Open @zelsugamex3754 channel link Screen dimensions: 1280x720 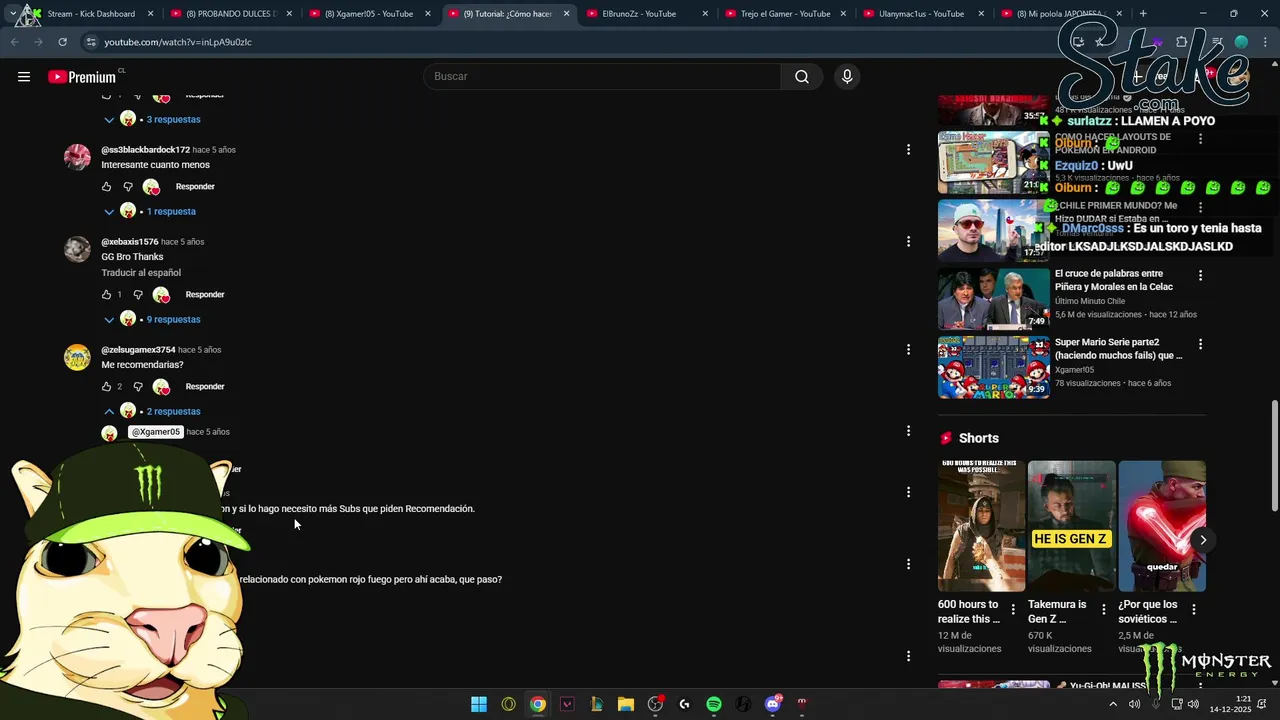click(x=138, y=350)
